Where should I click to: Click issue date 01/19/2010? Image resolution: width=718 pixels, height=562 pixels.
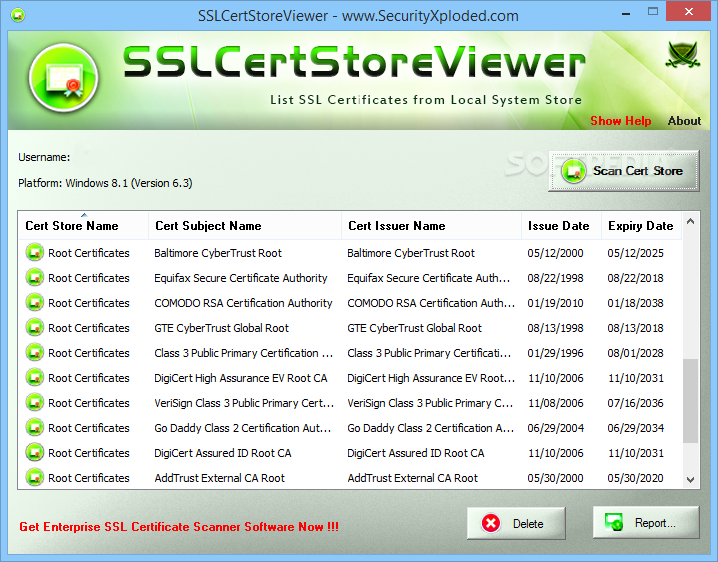point(555,303)
